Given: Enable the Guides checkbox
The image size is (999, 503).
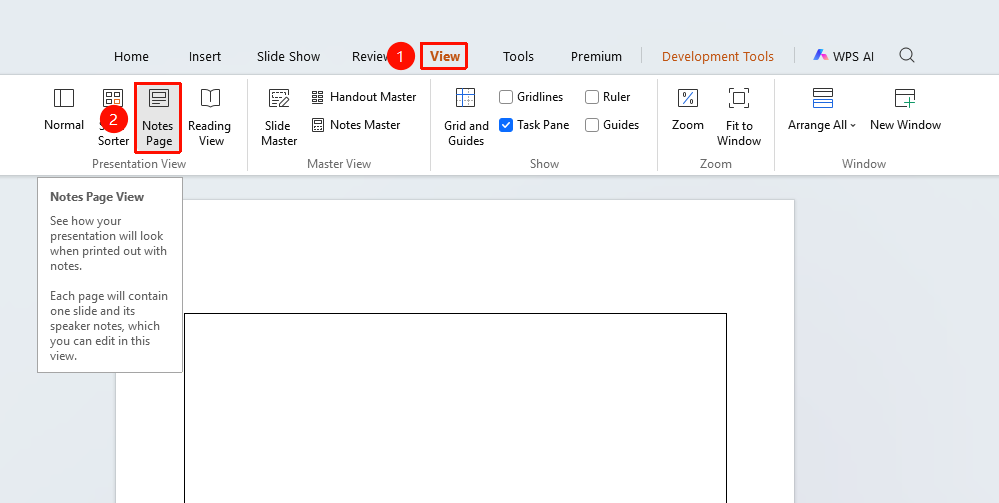Looking at the screenshot, I should coord(592,125).
